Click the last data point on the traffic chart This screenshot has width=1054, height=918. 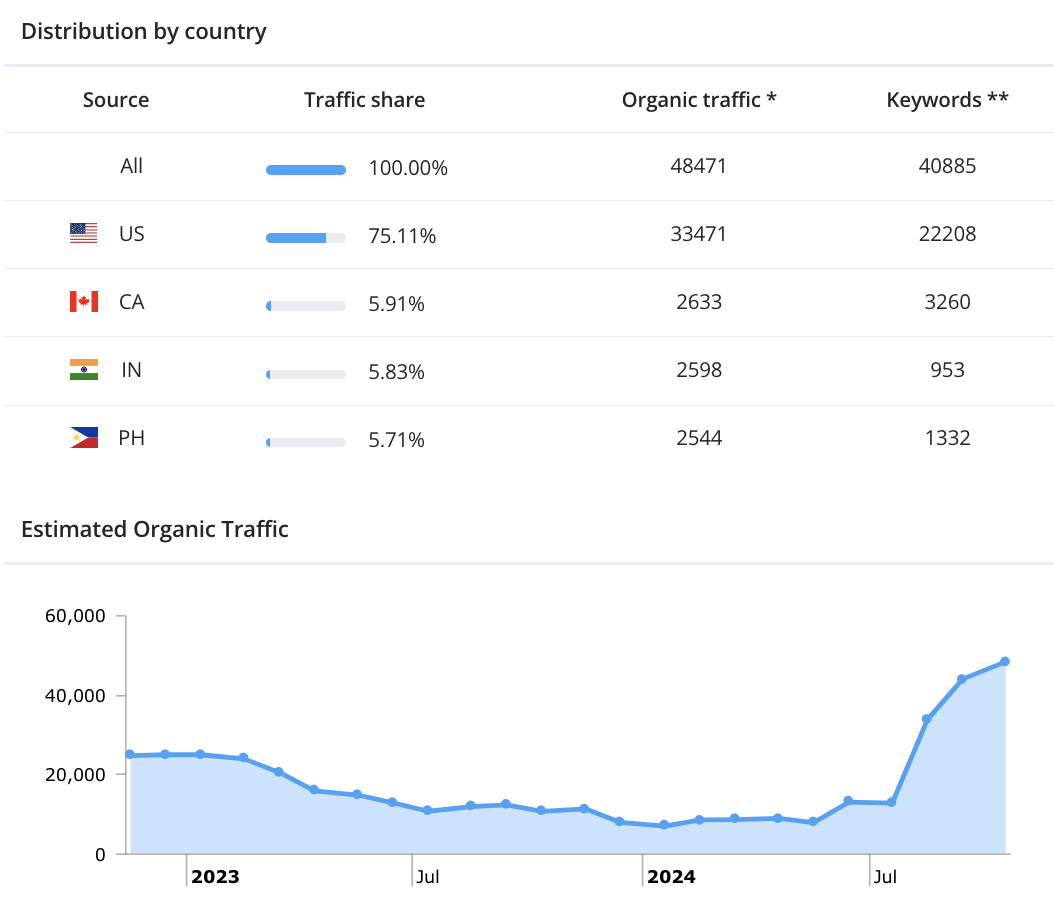click(1004, 662)
